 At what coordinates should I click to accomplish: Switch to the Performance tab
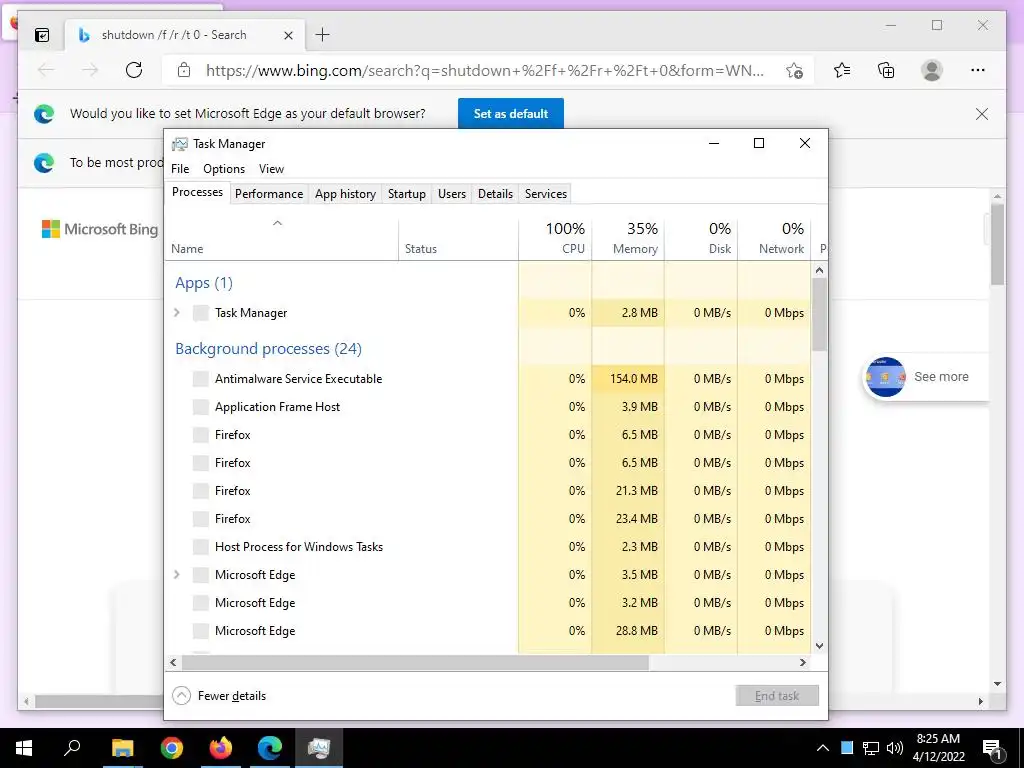[269, 194]
